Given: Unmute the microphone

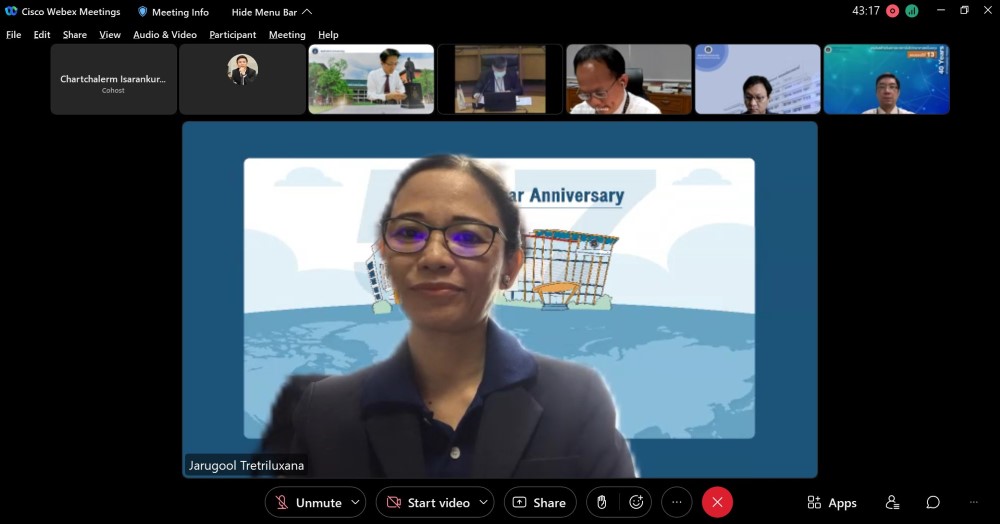Looking at the screenshot, I should [x=308, y=502].
